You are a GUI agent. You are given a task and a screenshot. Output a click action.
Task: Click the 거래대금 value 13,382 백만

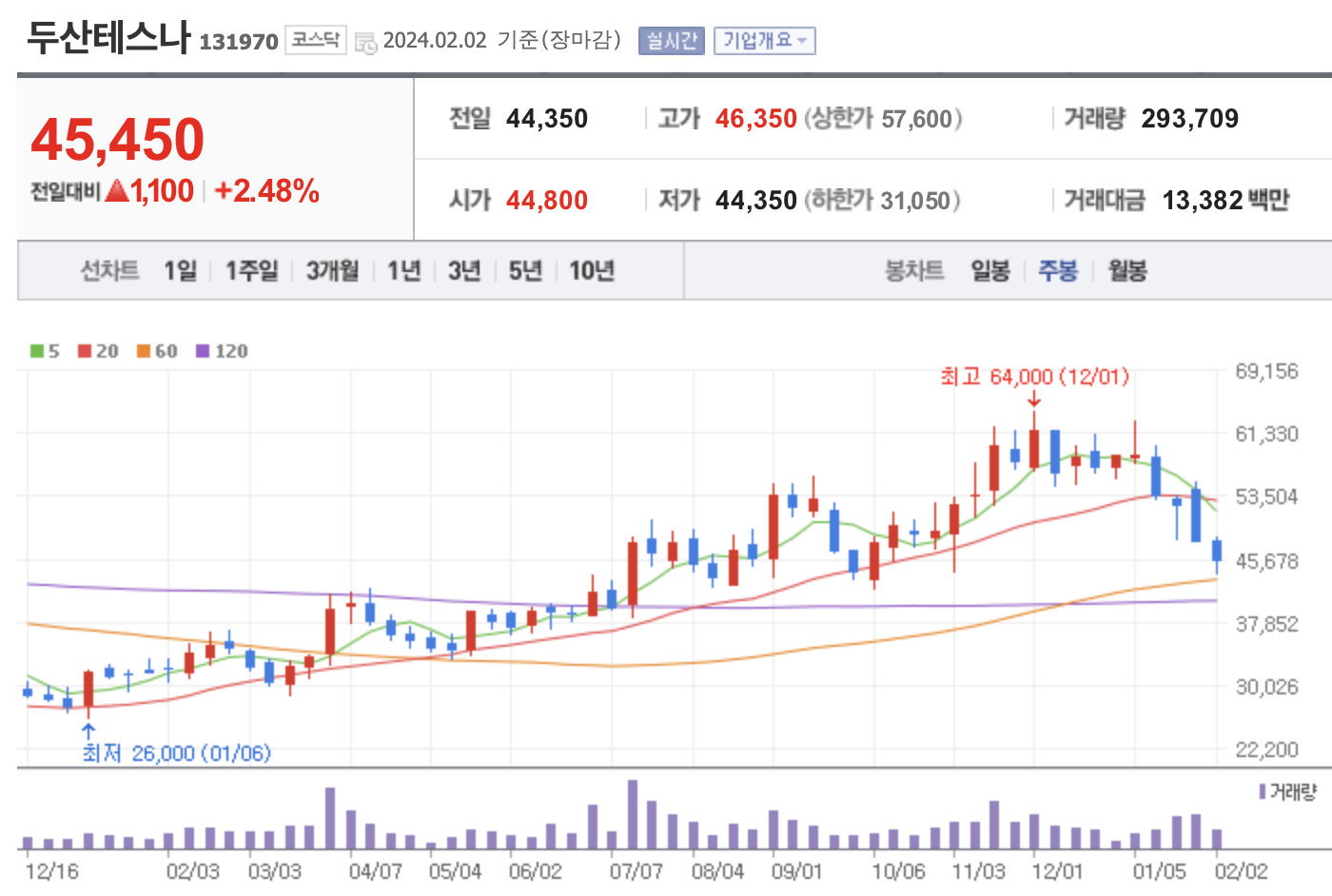1226,201
